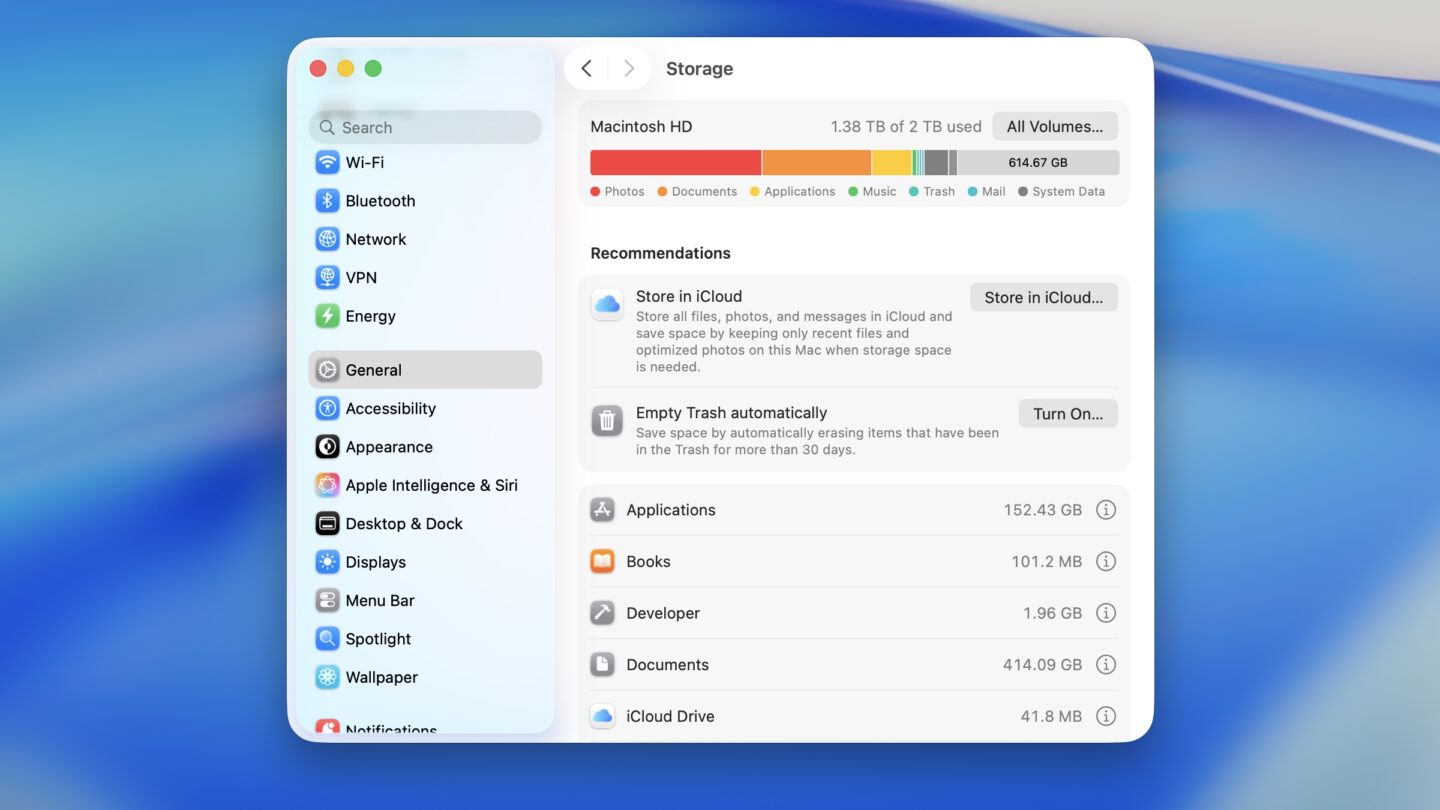1440x810 pixels.
Task: Click the hammer icon beside Developer
Action: 602,613
